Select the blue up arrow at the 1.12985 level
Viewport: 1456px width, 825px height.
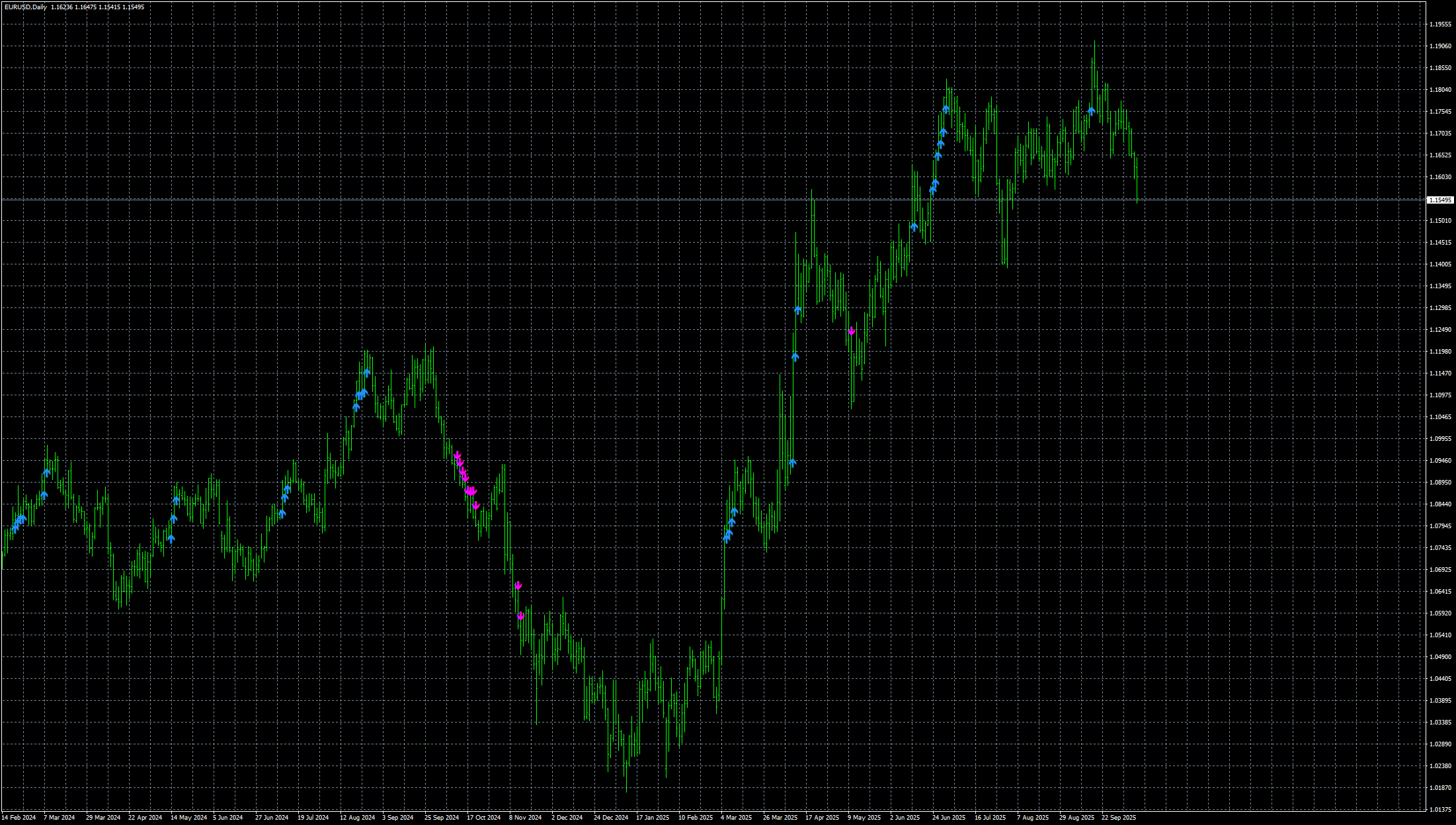pos(798,309)
